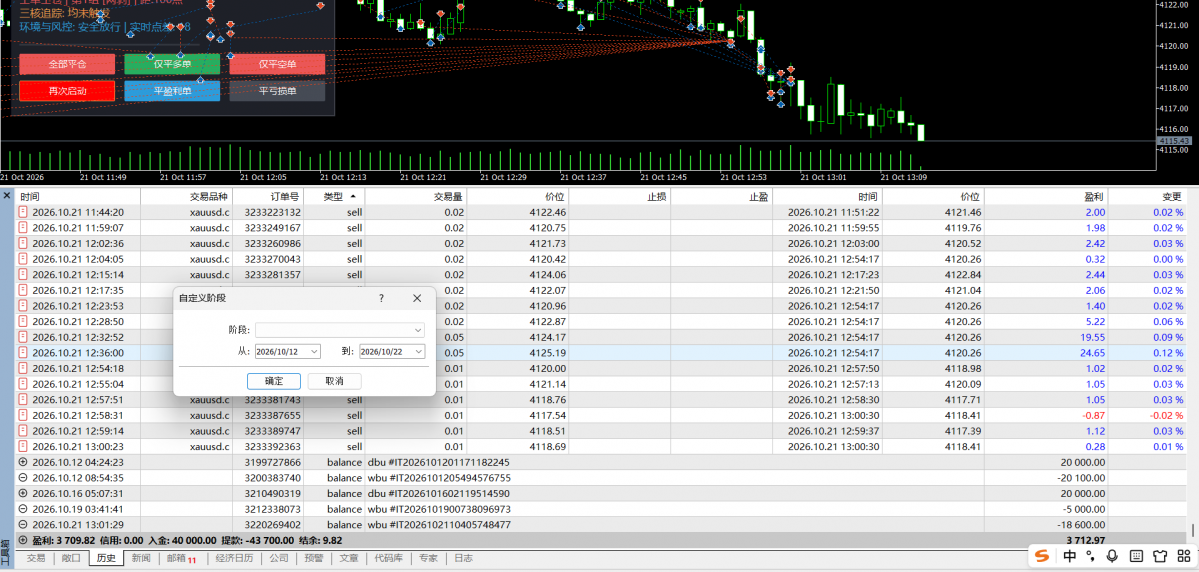
Task: Open the Sogou soft keyboard icon
Action: pos(1136,555)
